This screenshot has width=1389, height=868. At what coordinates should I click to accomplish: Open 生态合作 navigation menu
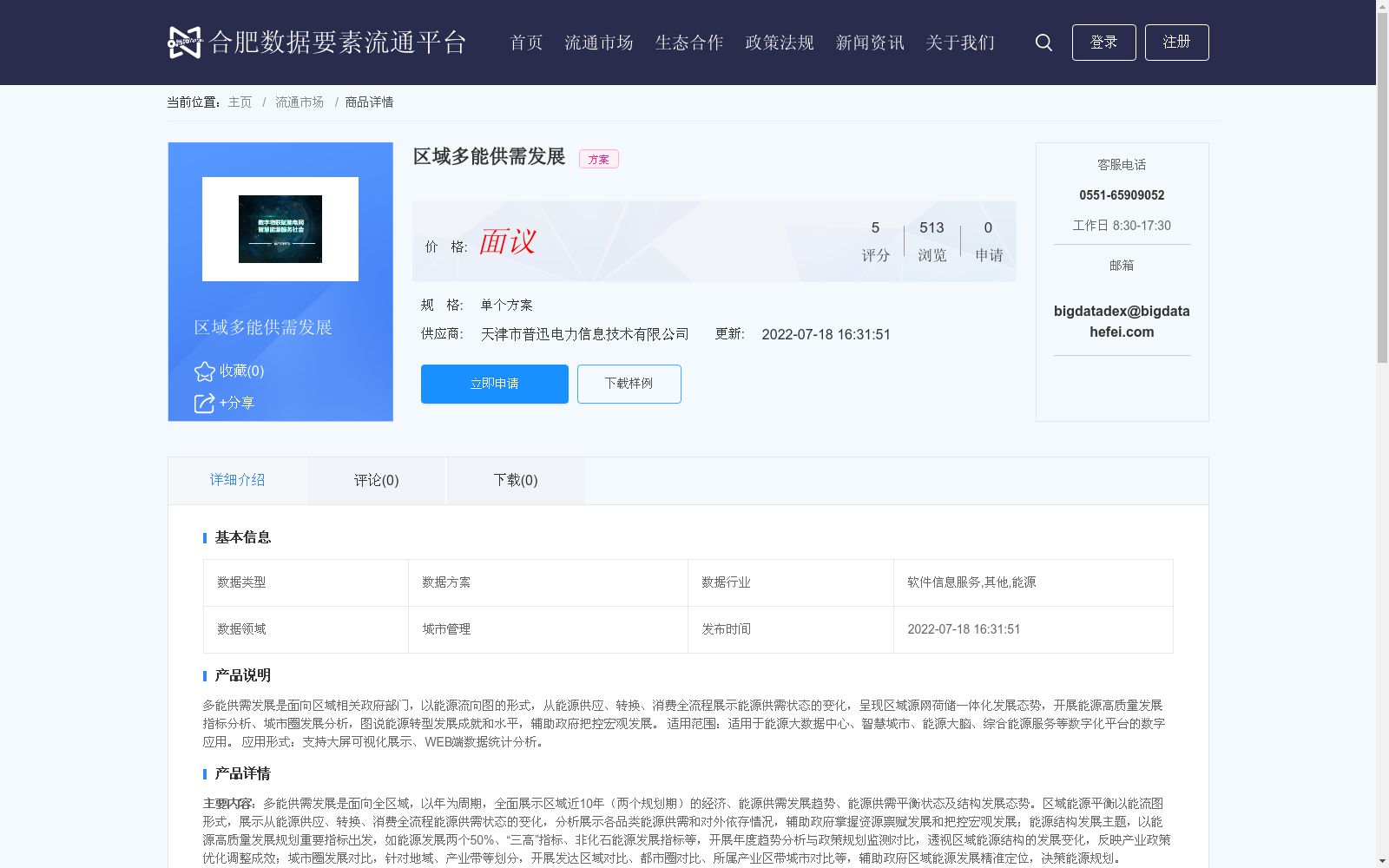click(689, 43)
